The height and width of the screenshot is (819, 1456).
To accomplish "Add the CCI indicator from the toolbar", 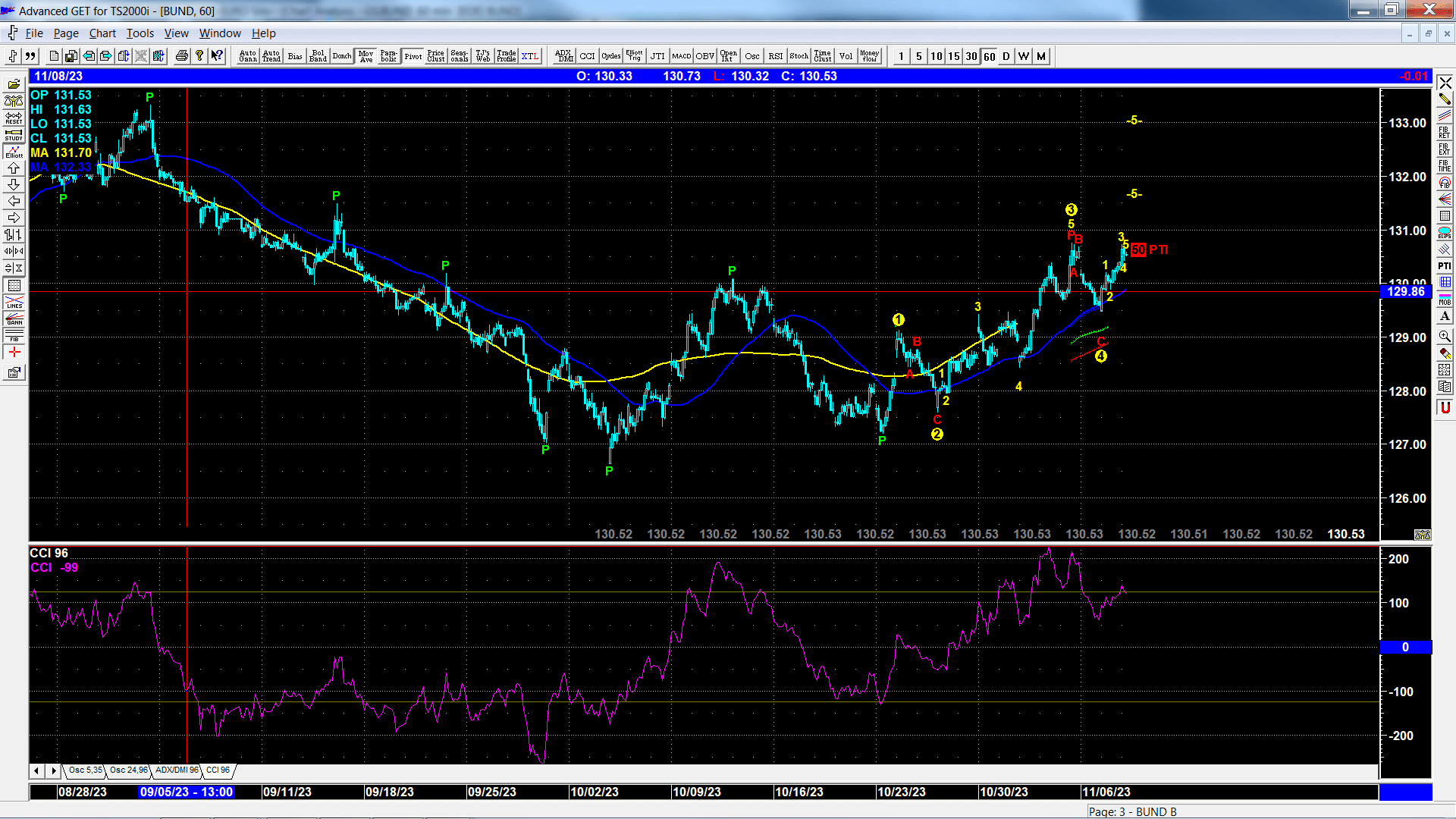I will (588, 56).
